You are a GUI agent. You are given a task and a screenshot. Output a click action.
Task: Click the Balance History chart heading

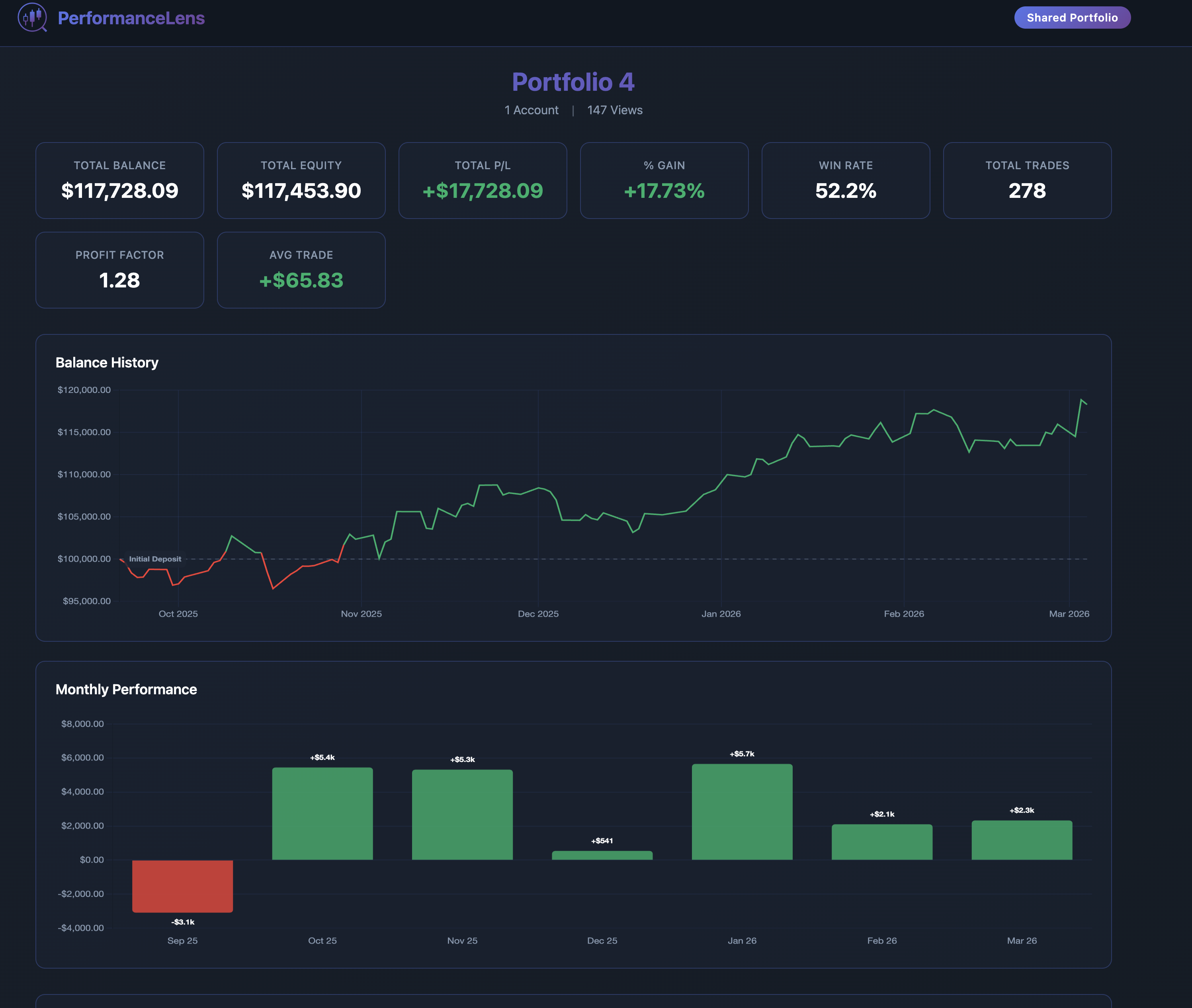(107, 362)
